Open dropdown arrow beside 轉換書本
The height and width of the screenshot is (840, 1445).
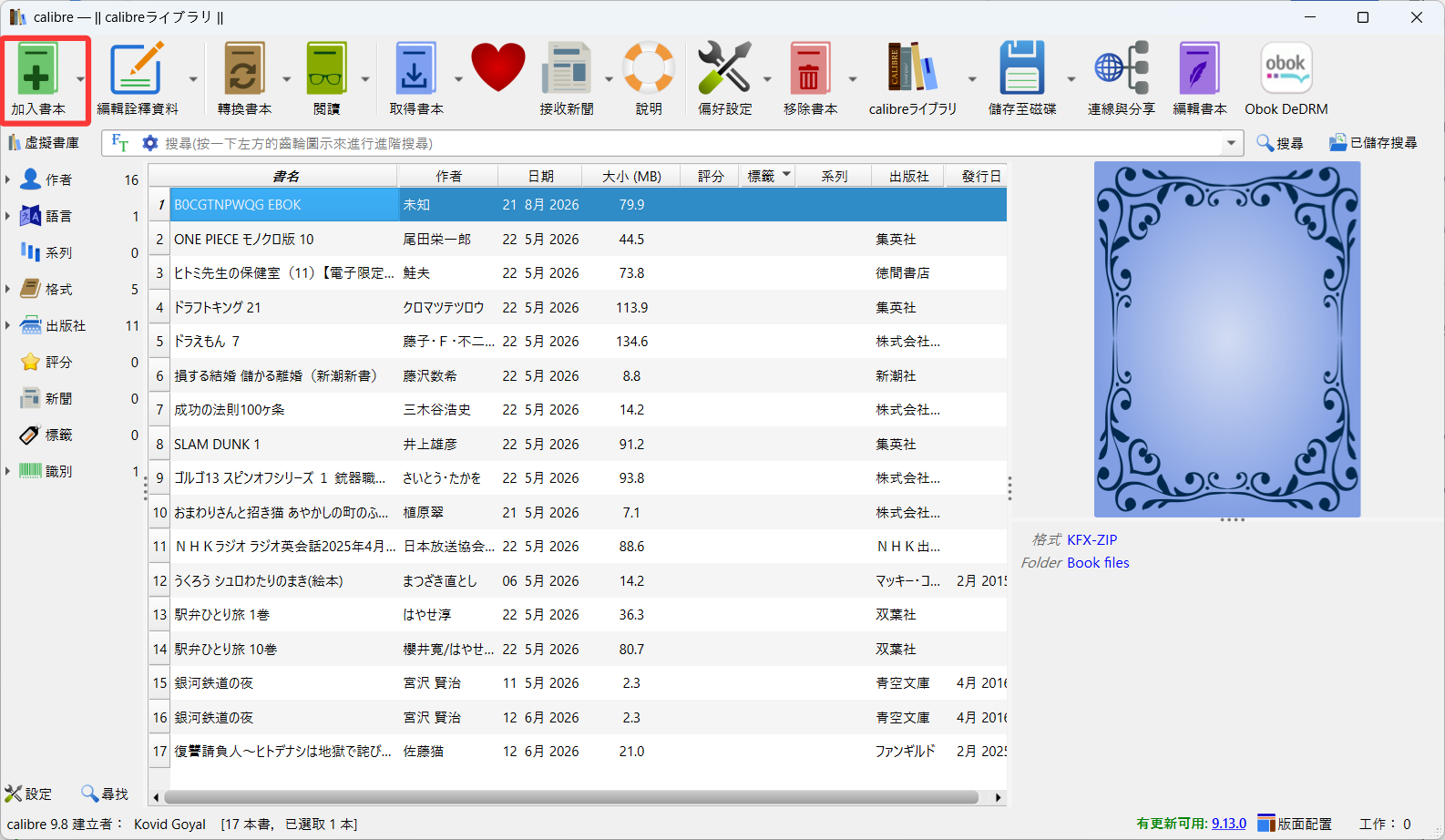[286, 79]
